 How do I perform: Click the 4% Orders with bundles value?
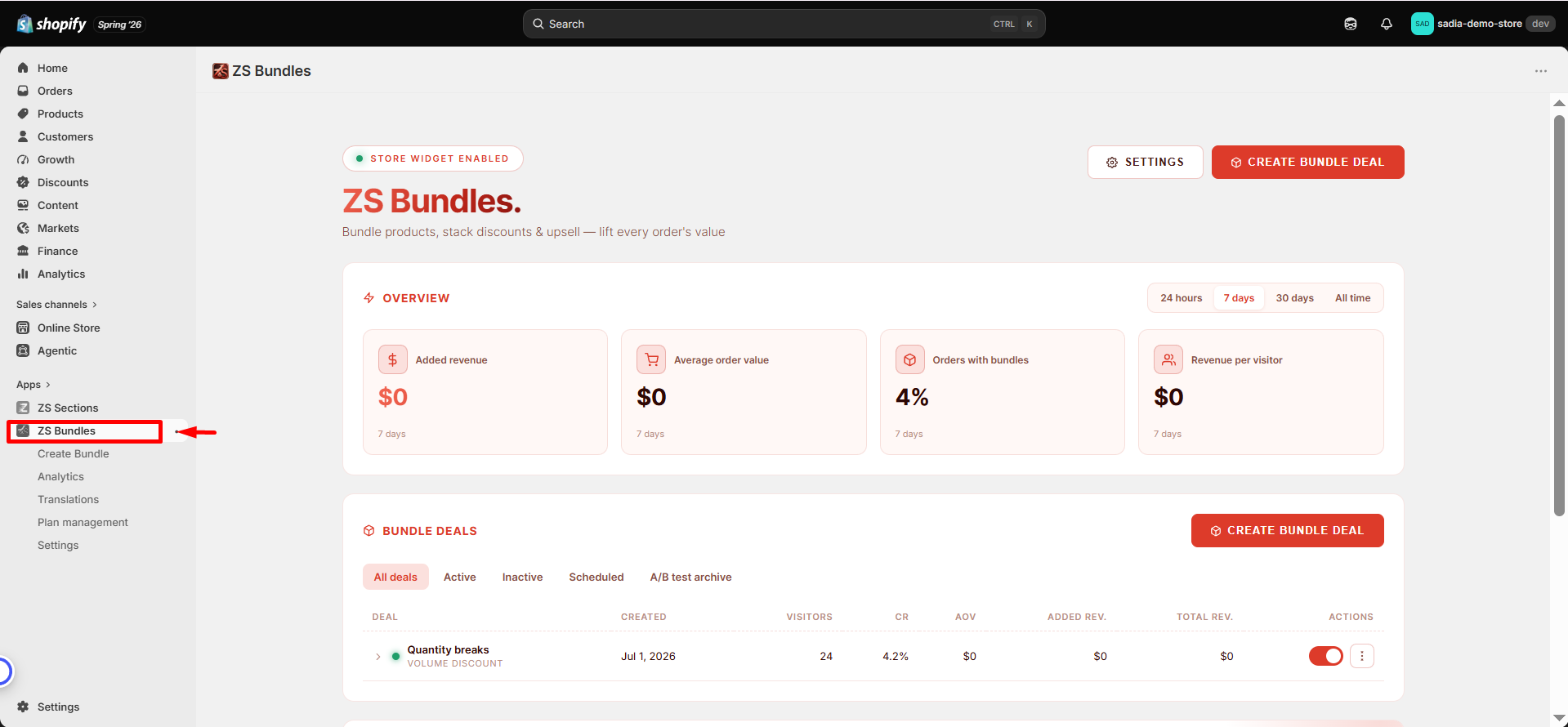point(912,397)
